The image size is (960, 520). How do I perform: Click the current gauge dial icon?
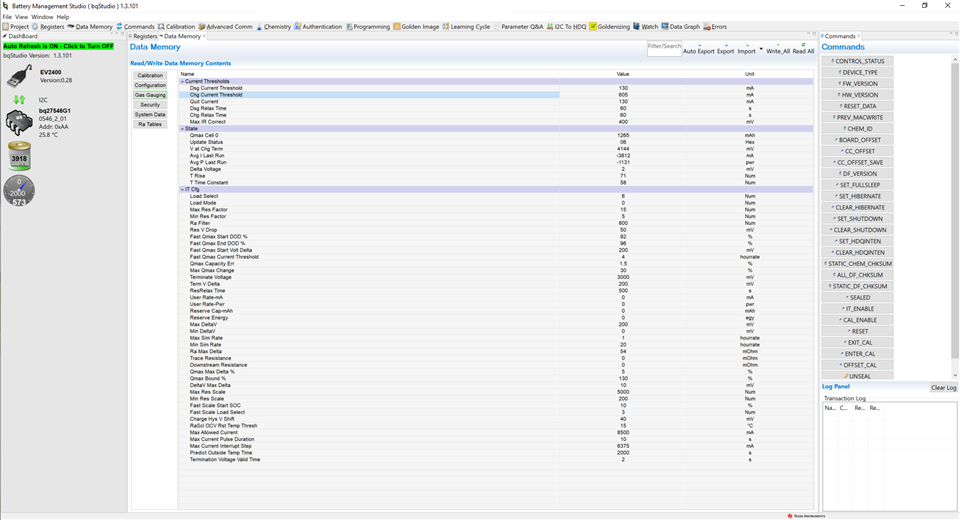tap(19, 190)
